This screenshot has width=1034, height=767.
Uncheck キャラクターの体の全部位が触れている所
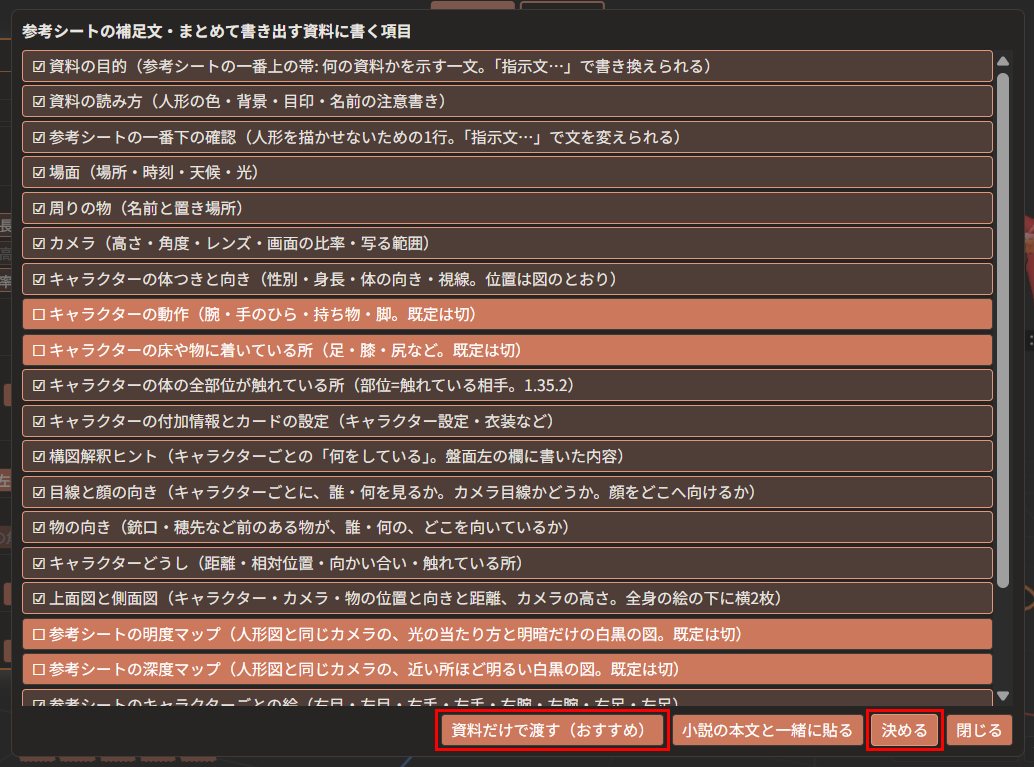(x=507, y=385)
